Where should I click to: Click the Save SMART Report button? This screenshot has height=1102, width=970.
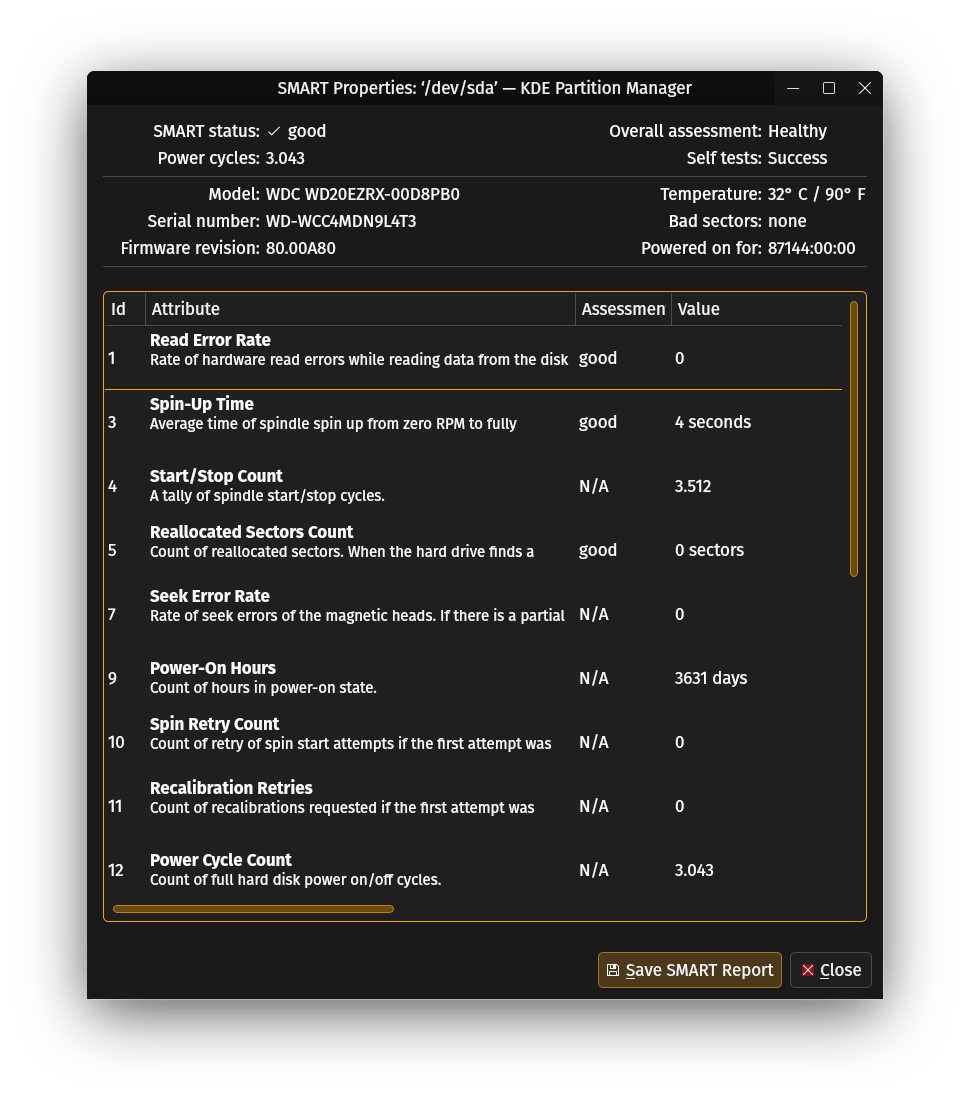click(690, 970)
